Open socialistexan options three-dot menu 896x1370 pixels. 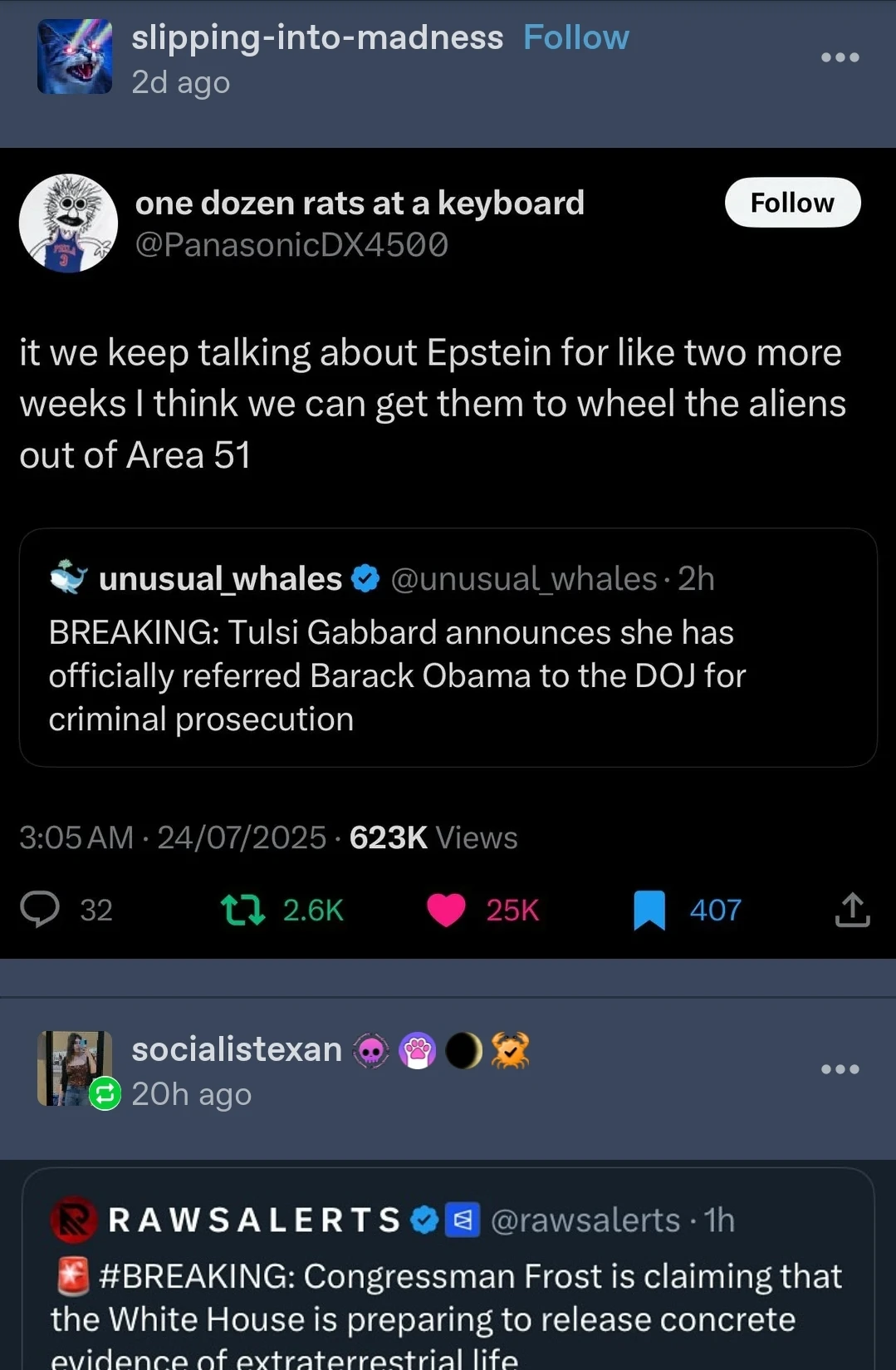pos(840,1069)
